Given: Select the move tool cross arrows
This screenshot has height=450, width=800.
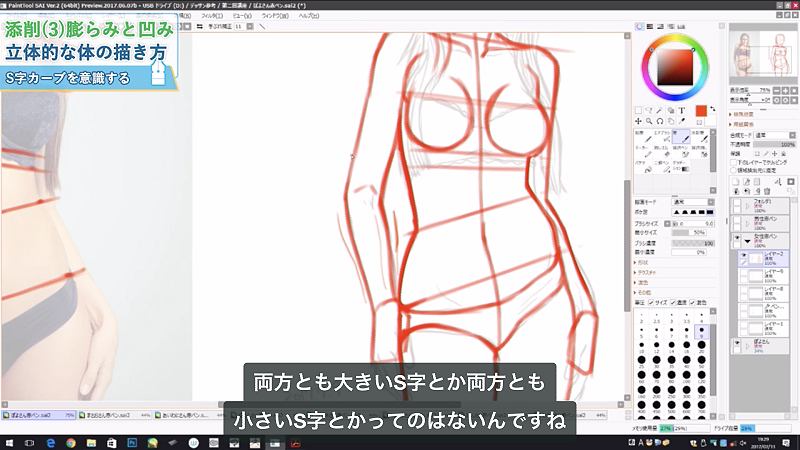Looking at the screenshot, I should click(x=638, y=121).
